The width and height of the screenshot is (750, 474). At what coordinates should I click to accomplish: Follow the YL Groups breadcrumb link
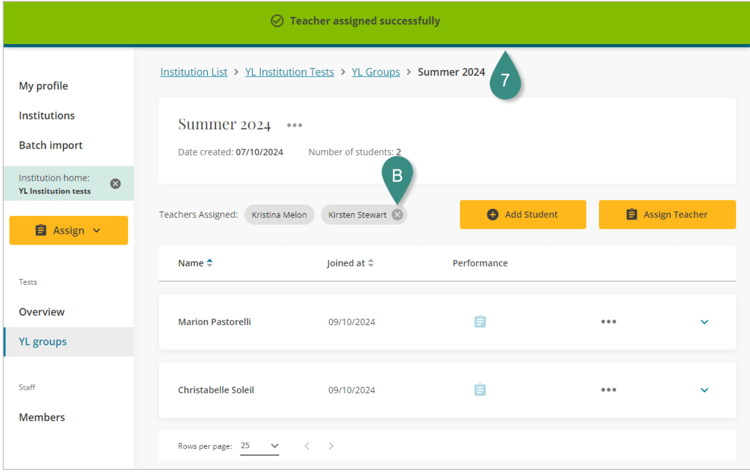(x=375, y=72)
